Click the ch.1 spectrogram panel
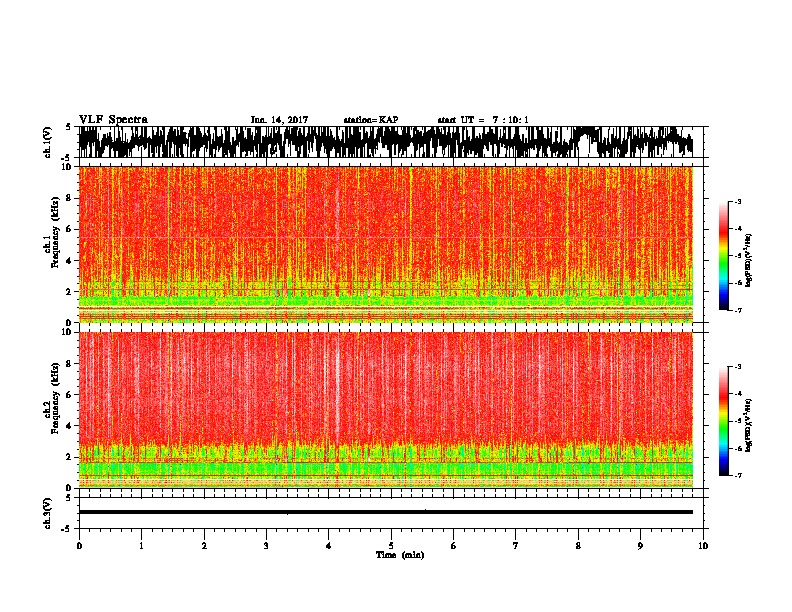Screen dimensions: 792x612 [x=386, y=244]
